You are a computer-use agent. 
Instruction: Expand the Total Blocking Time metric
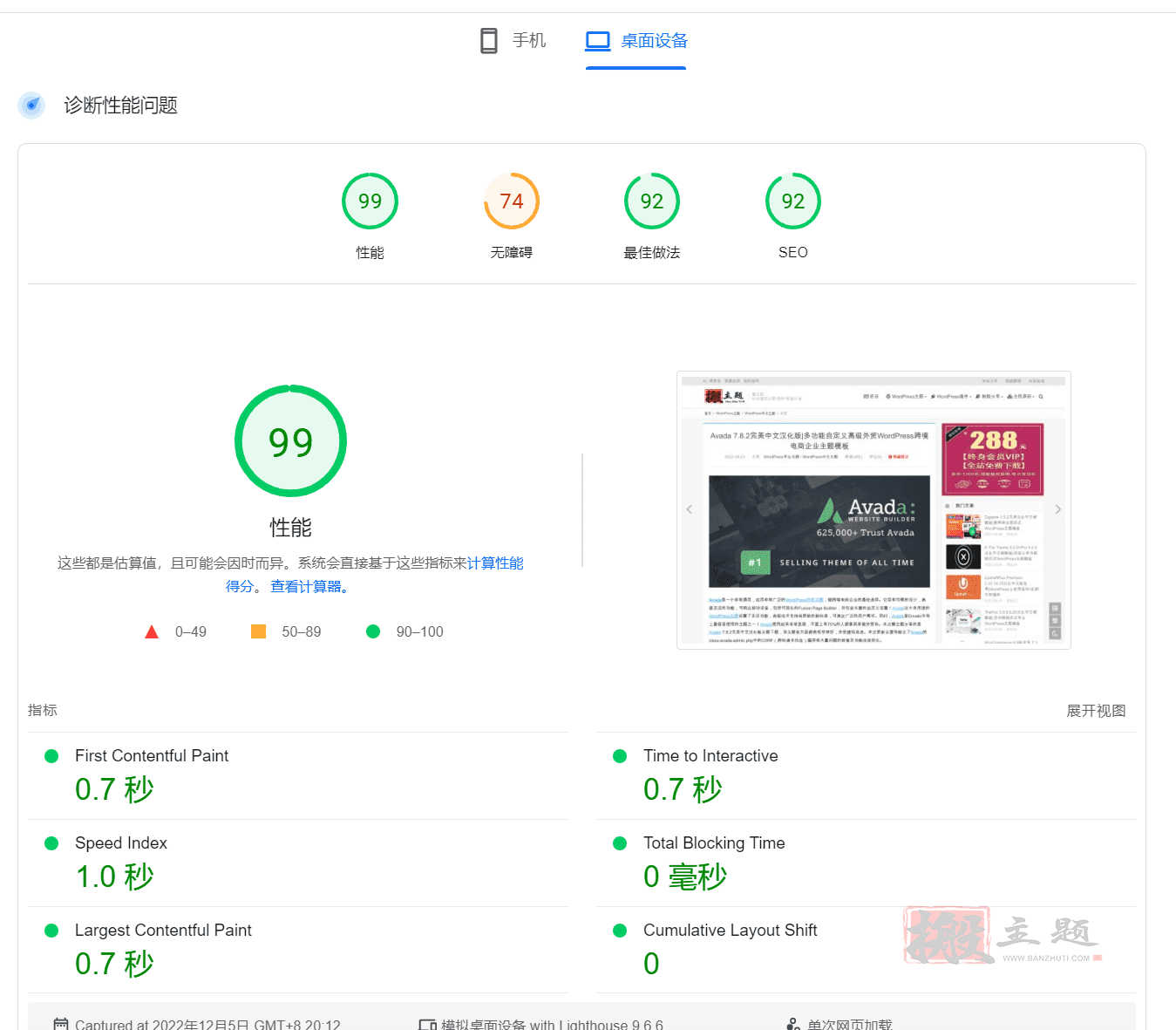coord(866,863)
